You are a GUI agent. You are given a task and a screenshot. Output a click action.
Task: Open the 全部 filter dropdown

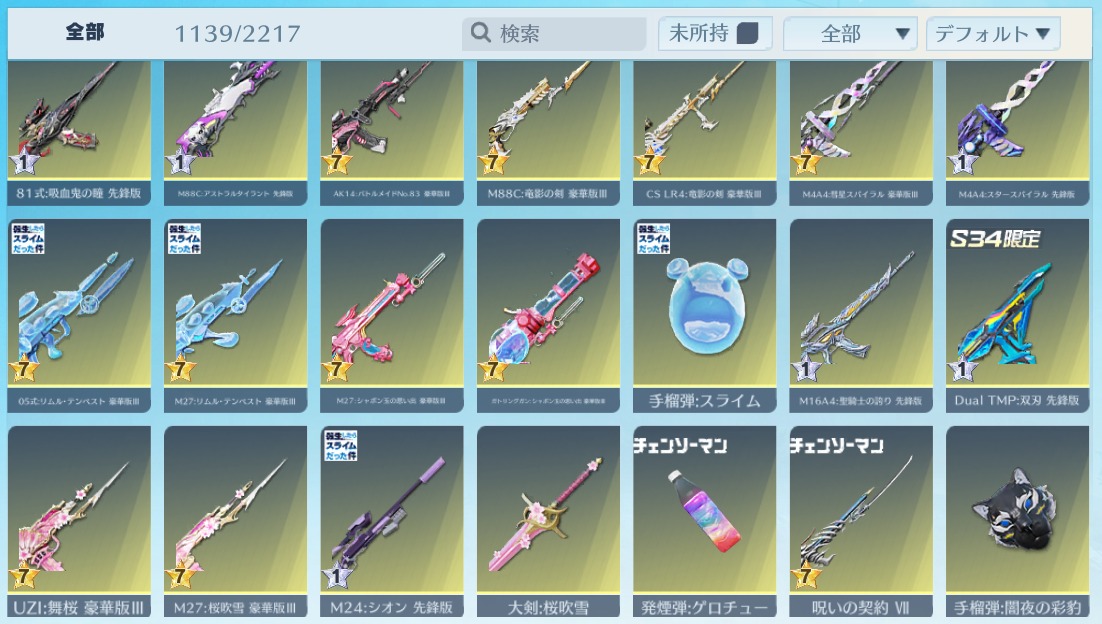coord(850,34)
